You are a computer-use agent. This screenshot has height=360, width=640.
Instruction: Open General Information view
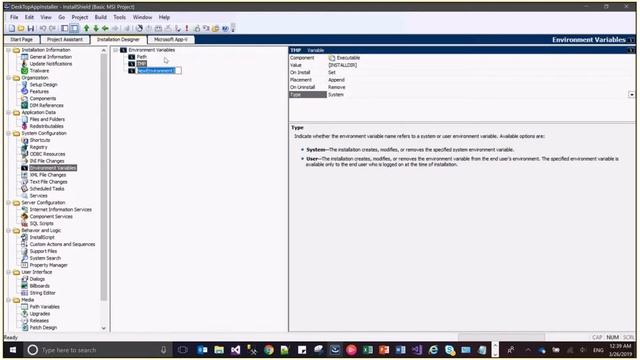[51, 57]
